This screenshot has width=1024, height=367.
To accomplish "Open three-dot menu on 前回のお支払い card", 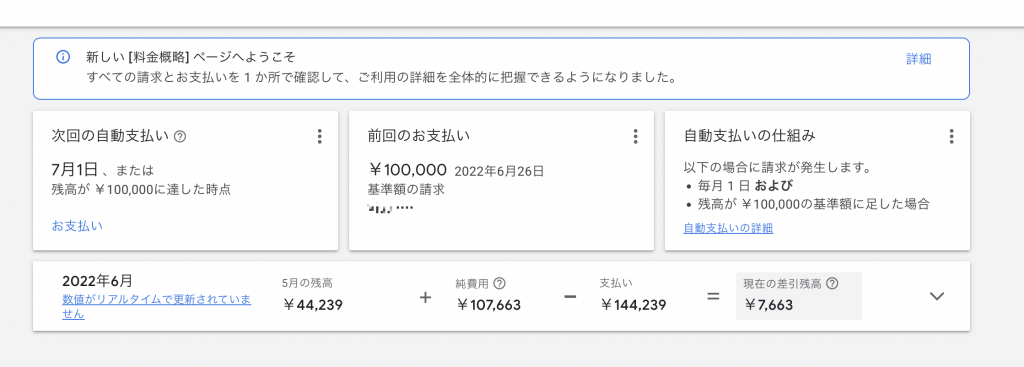I will pos(635,136).
